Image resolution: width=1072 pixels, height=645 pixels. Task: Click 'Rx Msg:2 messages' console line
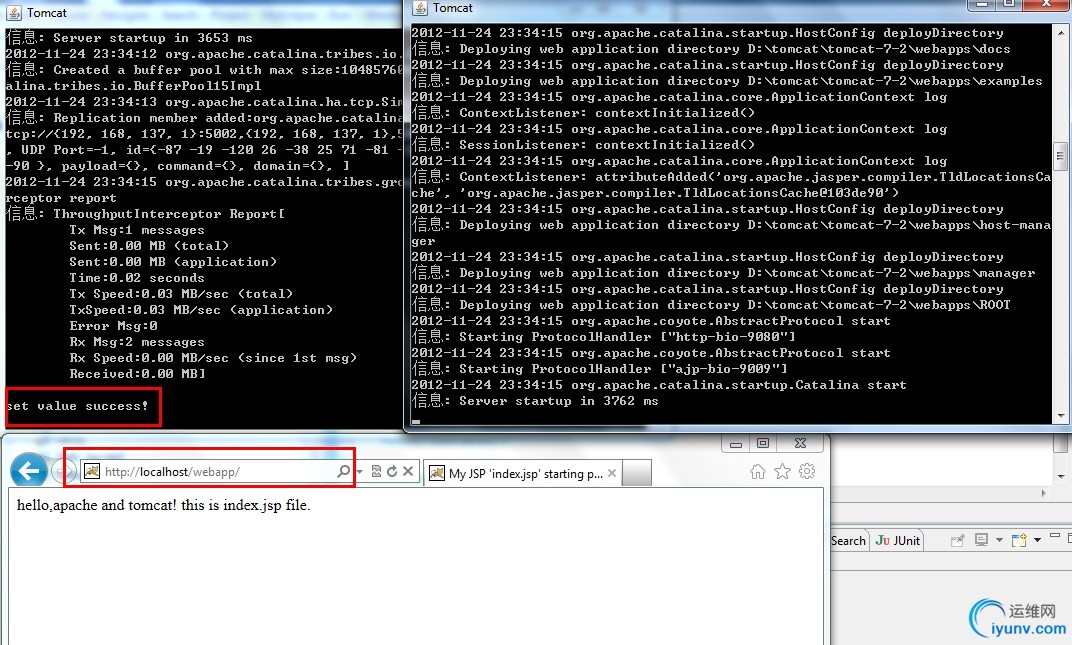[137, 342]
